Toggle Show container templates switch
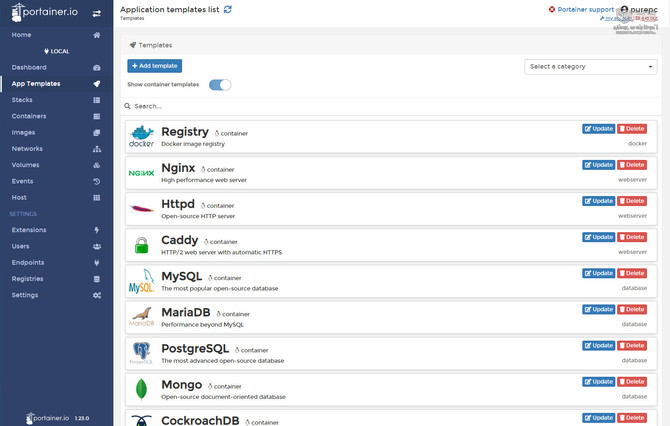 pyautogui.click(x=220, y=85)
